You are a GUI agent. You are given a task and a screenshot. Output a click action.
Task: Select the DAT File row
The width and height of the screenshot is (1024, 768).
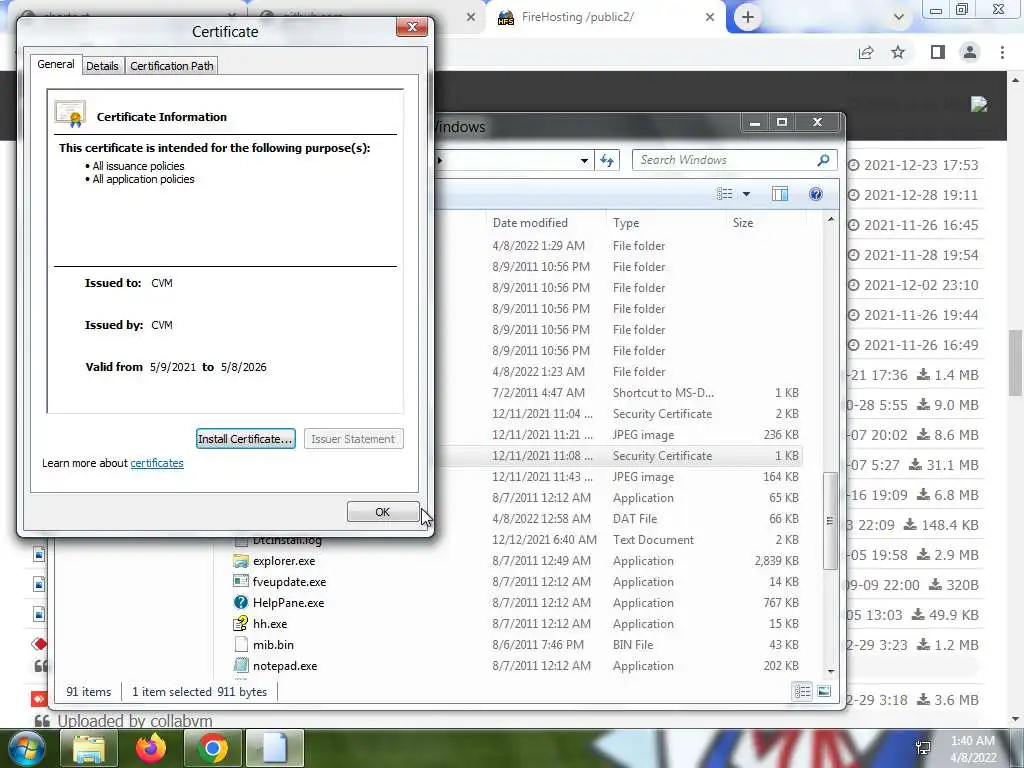pyautogui.click(x=620, y=519)
